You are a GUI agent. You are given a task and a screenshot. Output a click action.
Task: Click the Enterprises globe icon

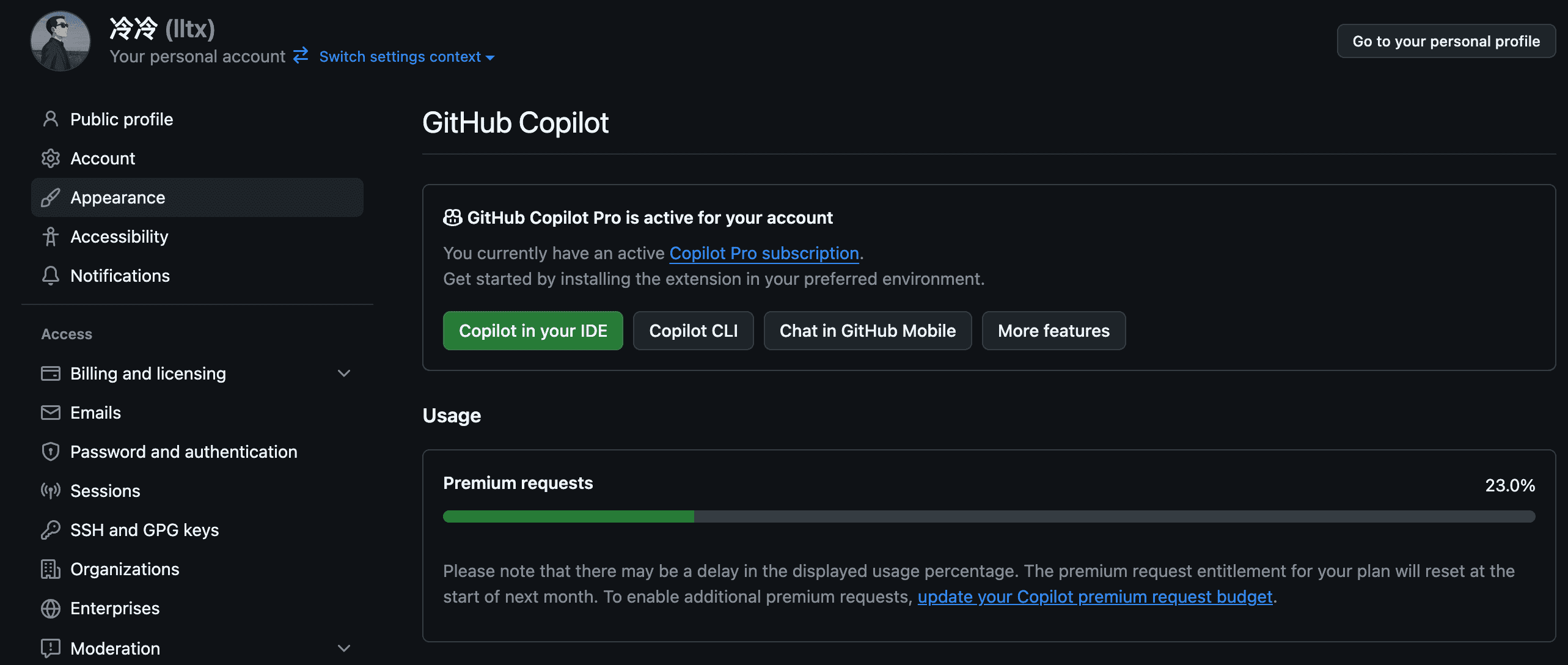tap(51, 608)
